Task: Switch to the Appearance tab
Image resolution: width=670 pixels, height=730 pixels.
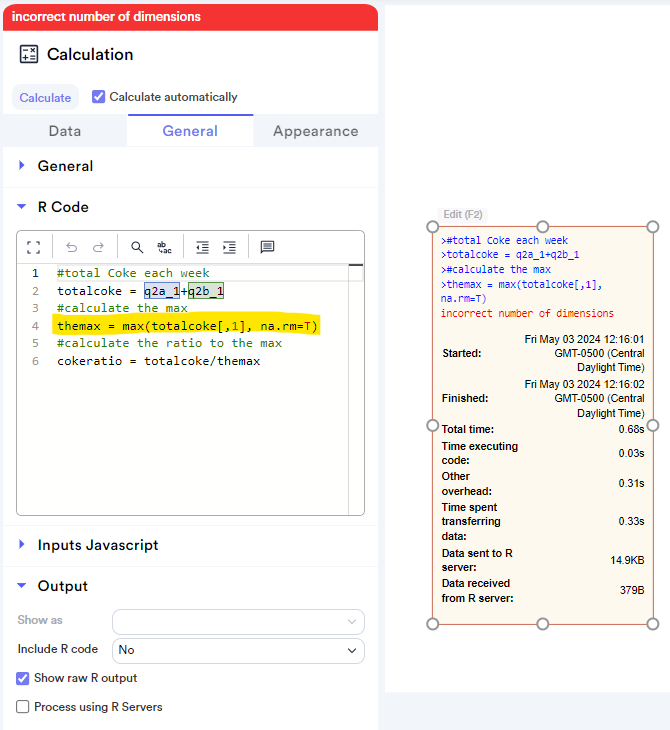Action: (x=315, y=131)
